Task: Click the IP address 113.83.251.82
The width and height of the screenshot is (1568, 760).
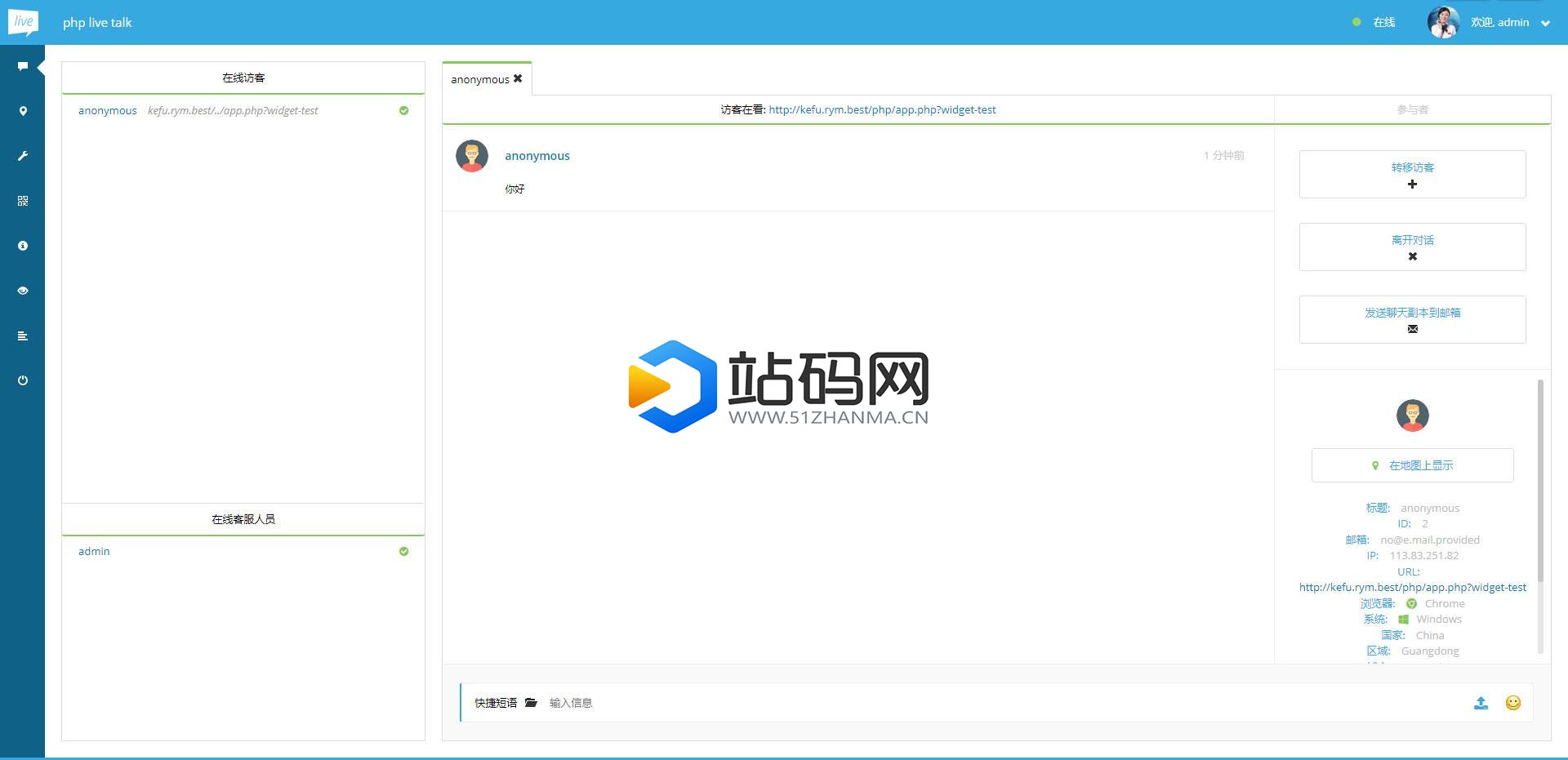Action: (1424, 555)
